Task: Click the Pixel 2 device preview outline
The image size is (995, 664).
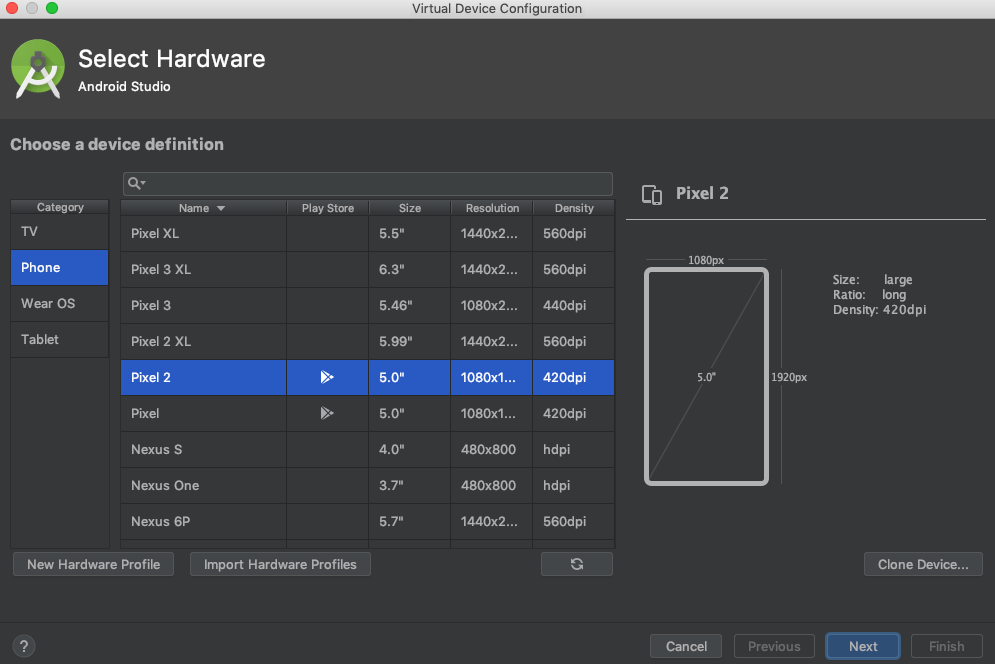Action: [706, 376]
